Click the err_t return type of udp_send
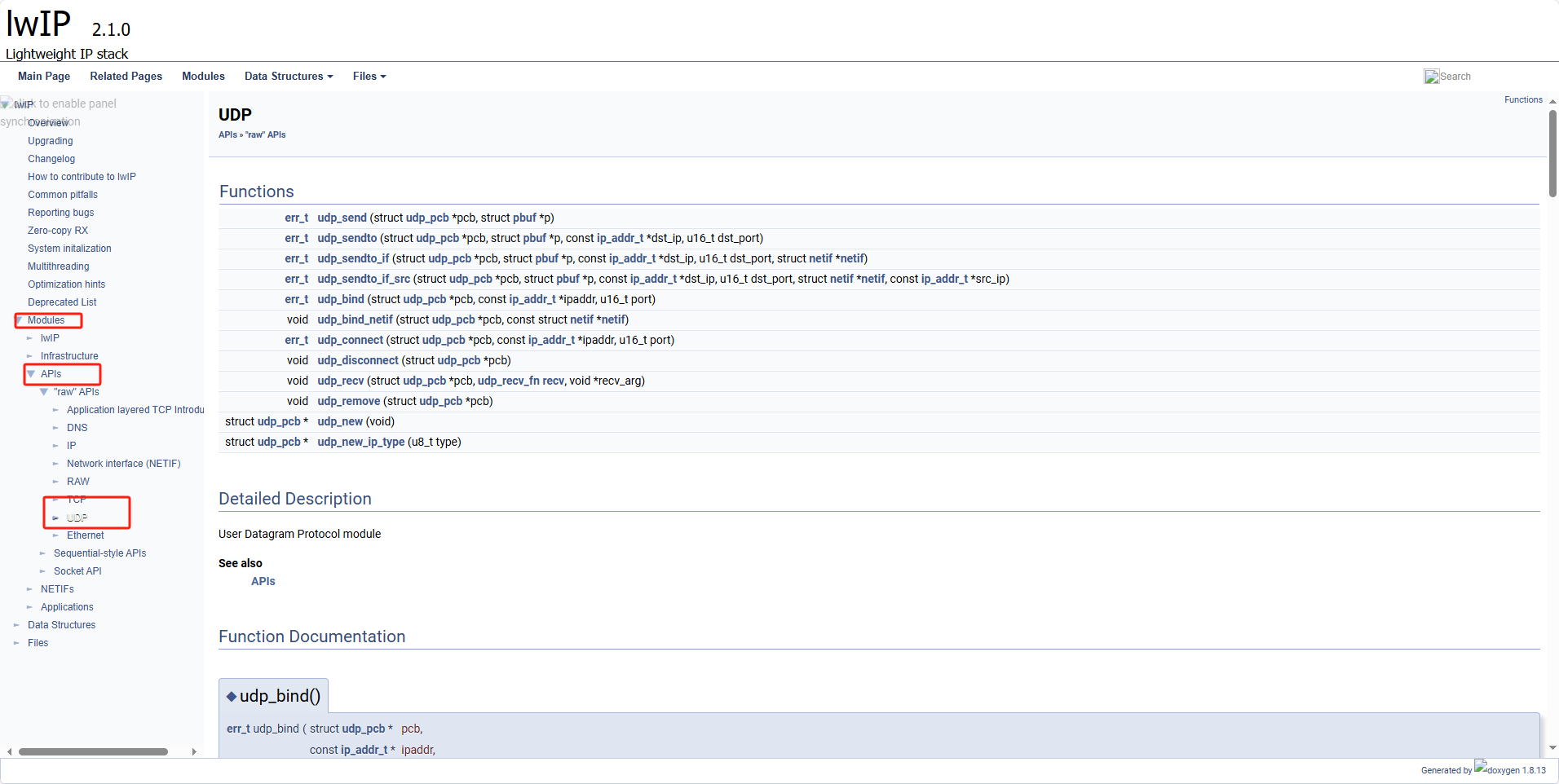1559x784 pixels. (297, 218)
